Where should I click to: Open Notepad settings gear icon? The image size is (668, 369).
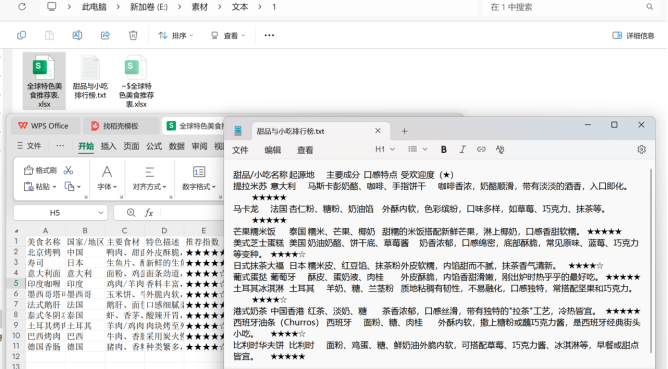coord(642,150)
